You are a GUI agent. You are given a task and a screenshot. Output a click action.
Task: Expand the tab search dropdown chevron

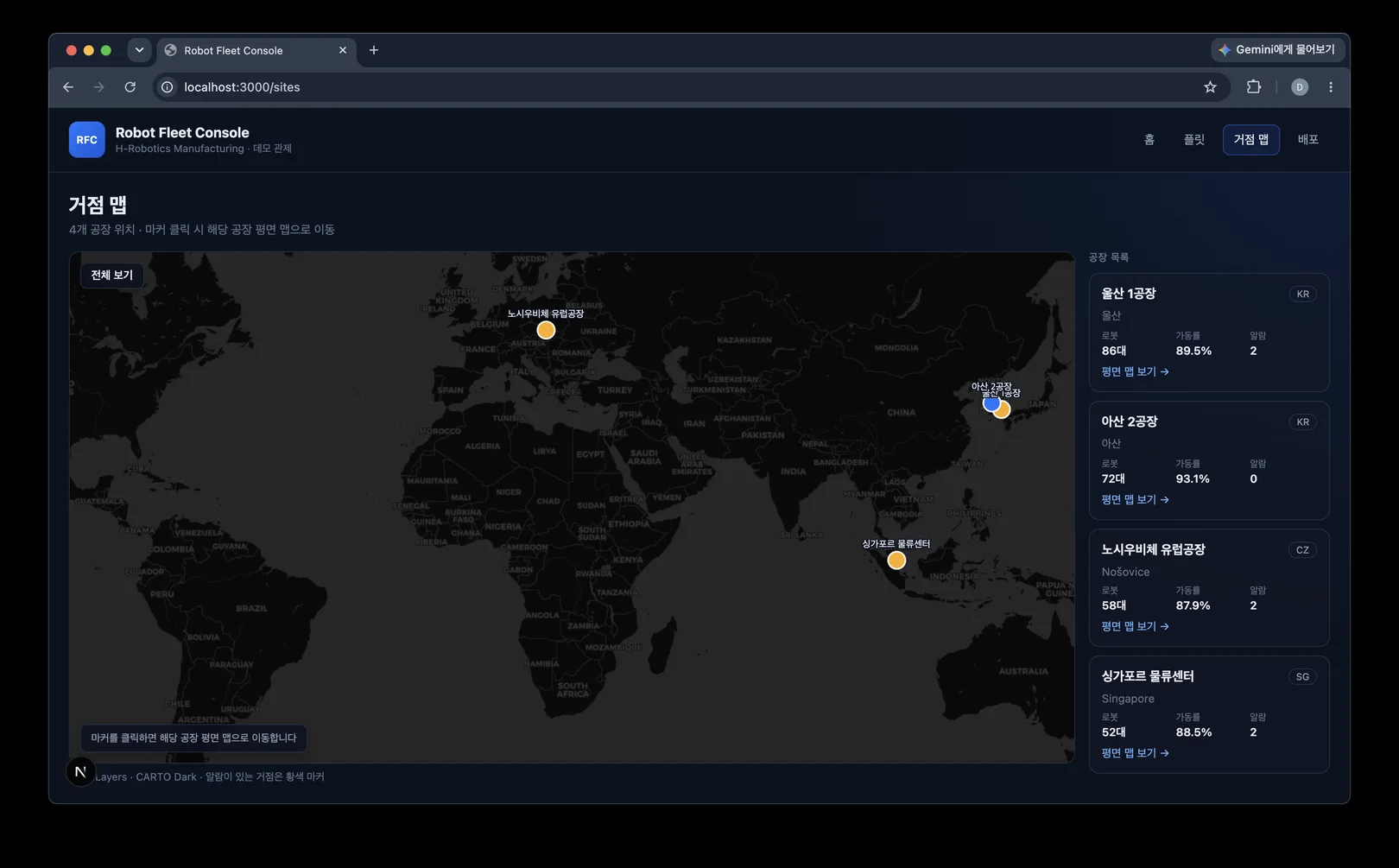(x=139, y=50)
